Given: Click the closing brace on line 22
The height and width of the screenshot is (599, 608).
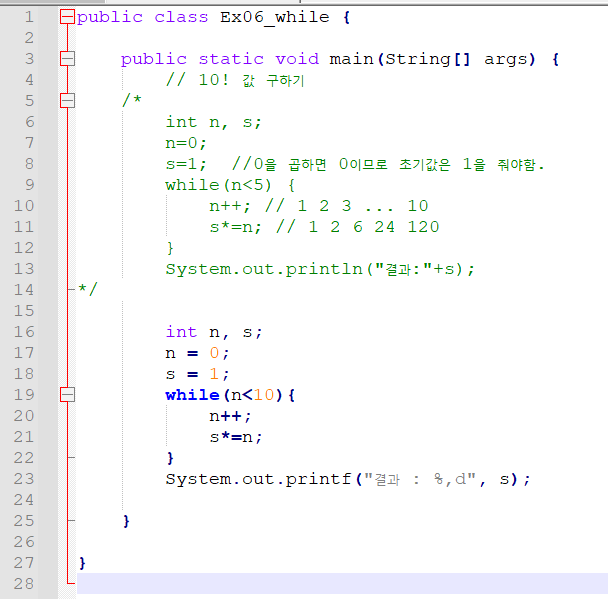Looking at the screenshot, I should 170,458.
